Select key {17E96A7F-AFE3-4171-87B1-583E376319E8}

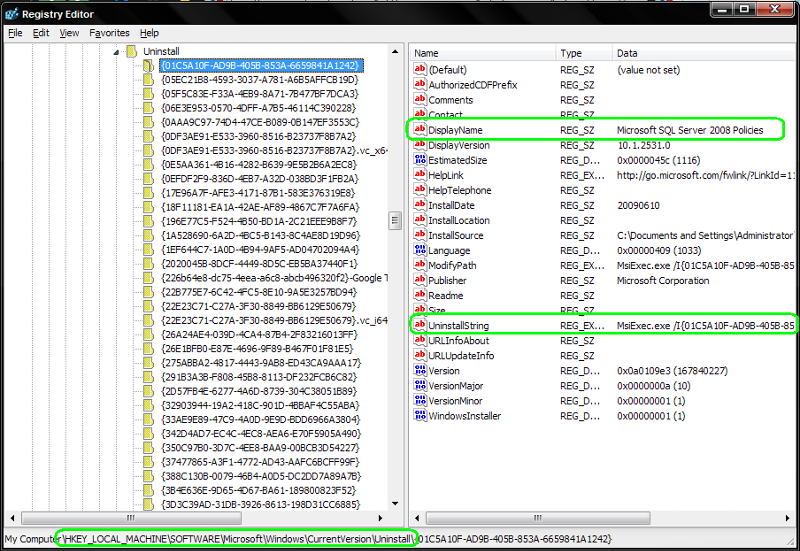(x=258, y=193)
